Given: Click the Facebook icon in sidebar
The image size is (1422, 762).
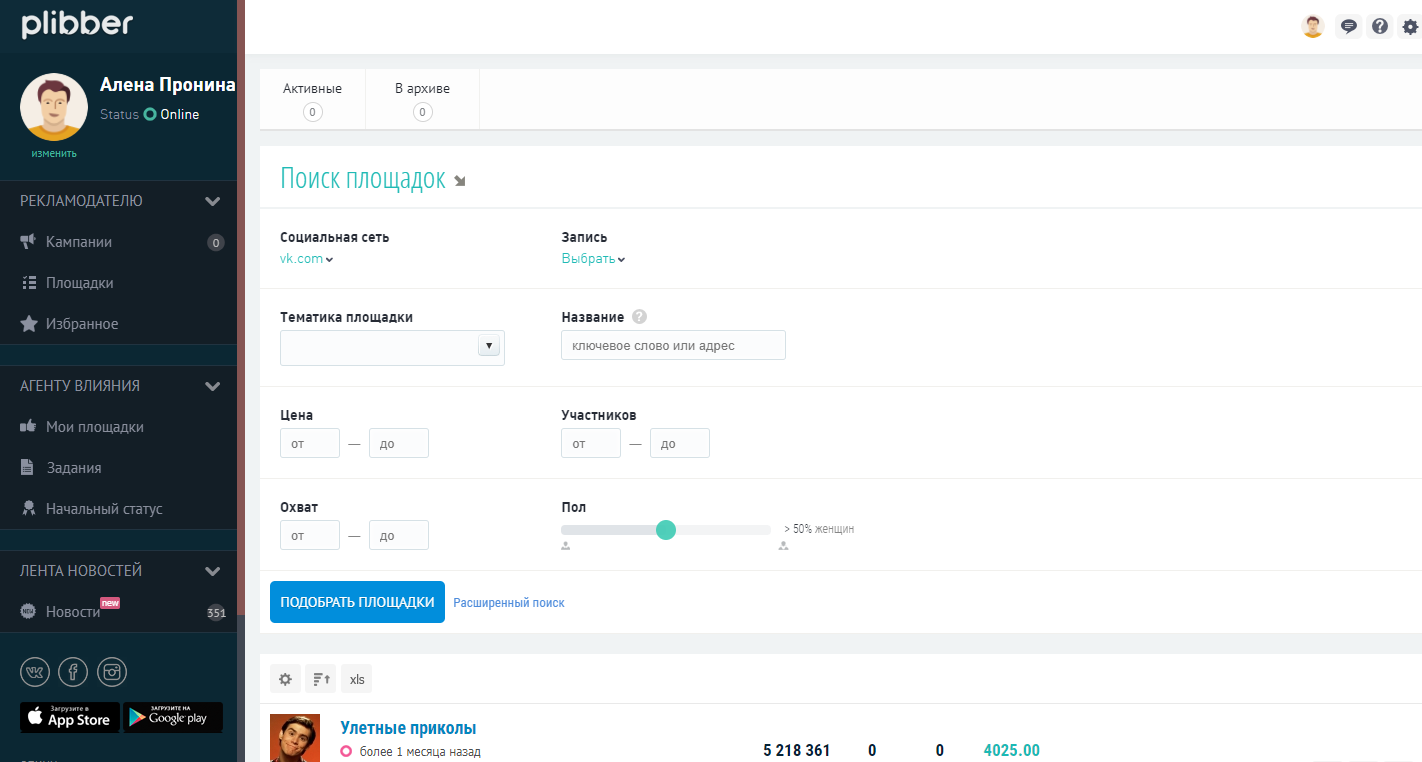Looking at the screenshot, I should pyautogui.click(x=73, y=673).
